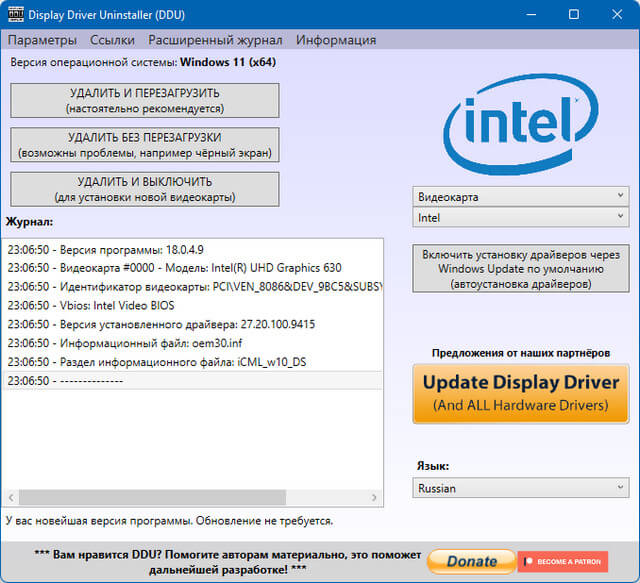Open the Russian language dropdown
This screenshot has width=640, height=583.
pyautogui.click(x=520, y=488)
